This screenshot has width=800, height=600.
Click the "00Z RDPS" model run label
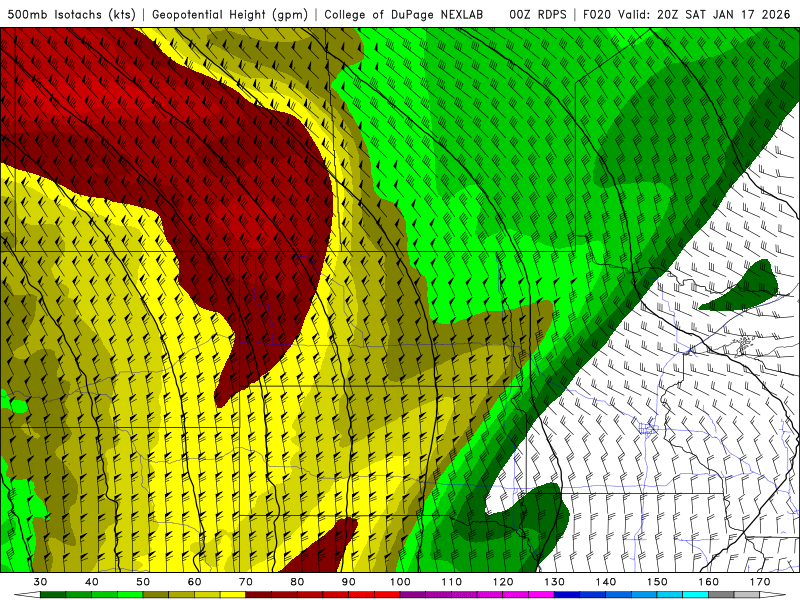click(538, 15)
